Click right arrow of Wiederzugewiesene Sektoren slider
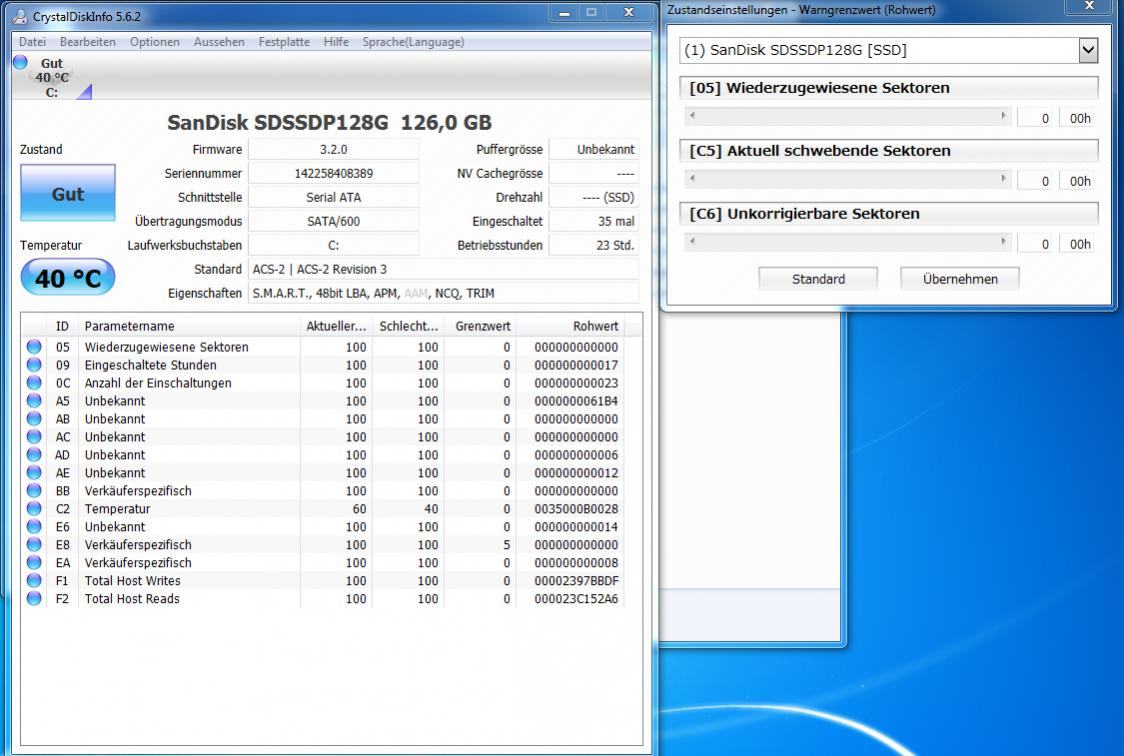 click(1003, 115)
